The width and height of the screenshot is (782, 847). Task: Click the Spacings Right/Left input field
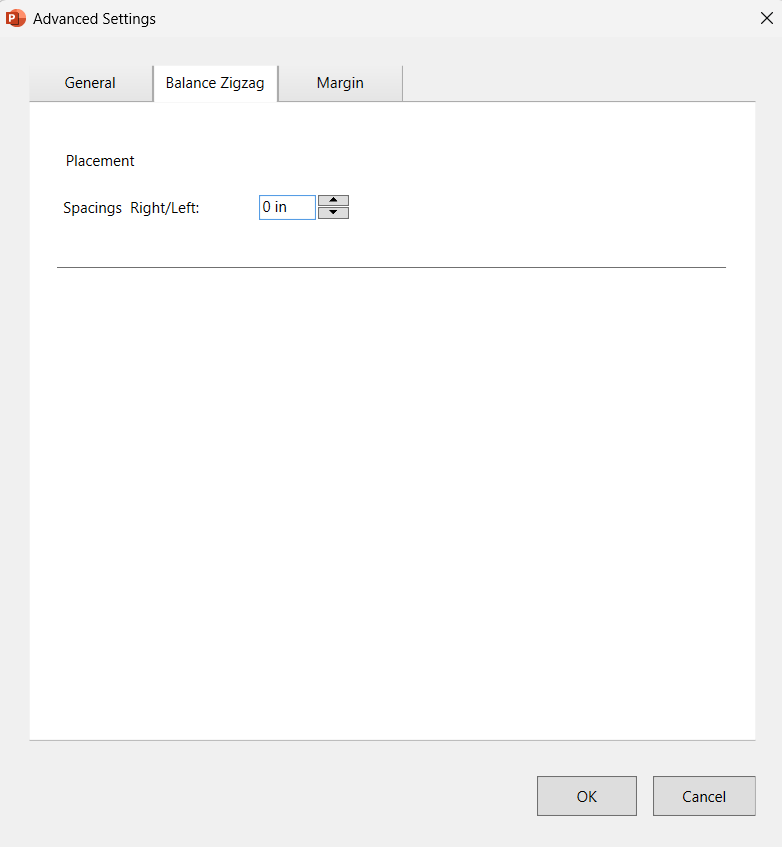coord(287,207)
